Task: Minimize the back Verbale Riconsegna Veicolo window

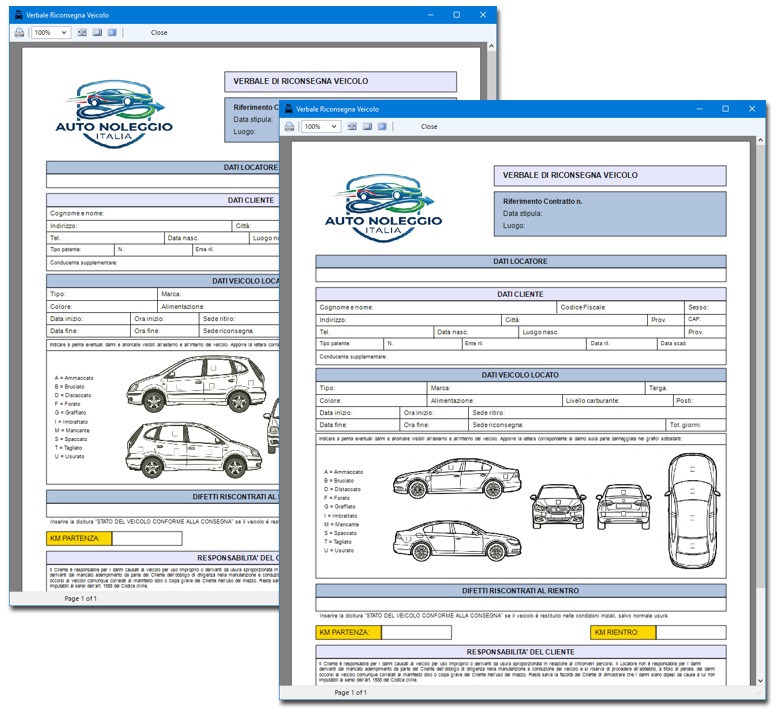Action: tap(430, 15)
